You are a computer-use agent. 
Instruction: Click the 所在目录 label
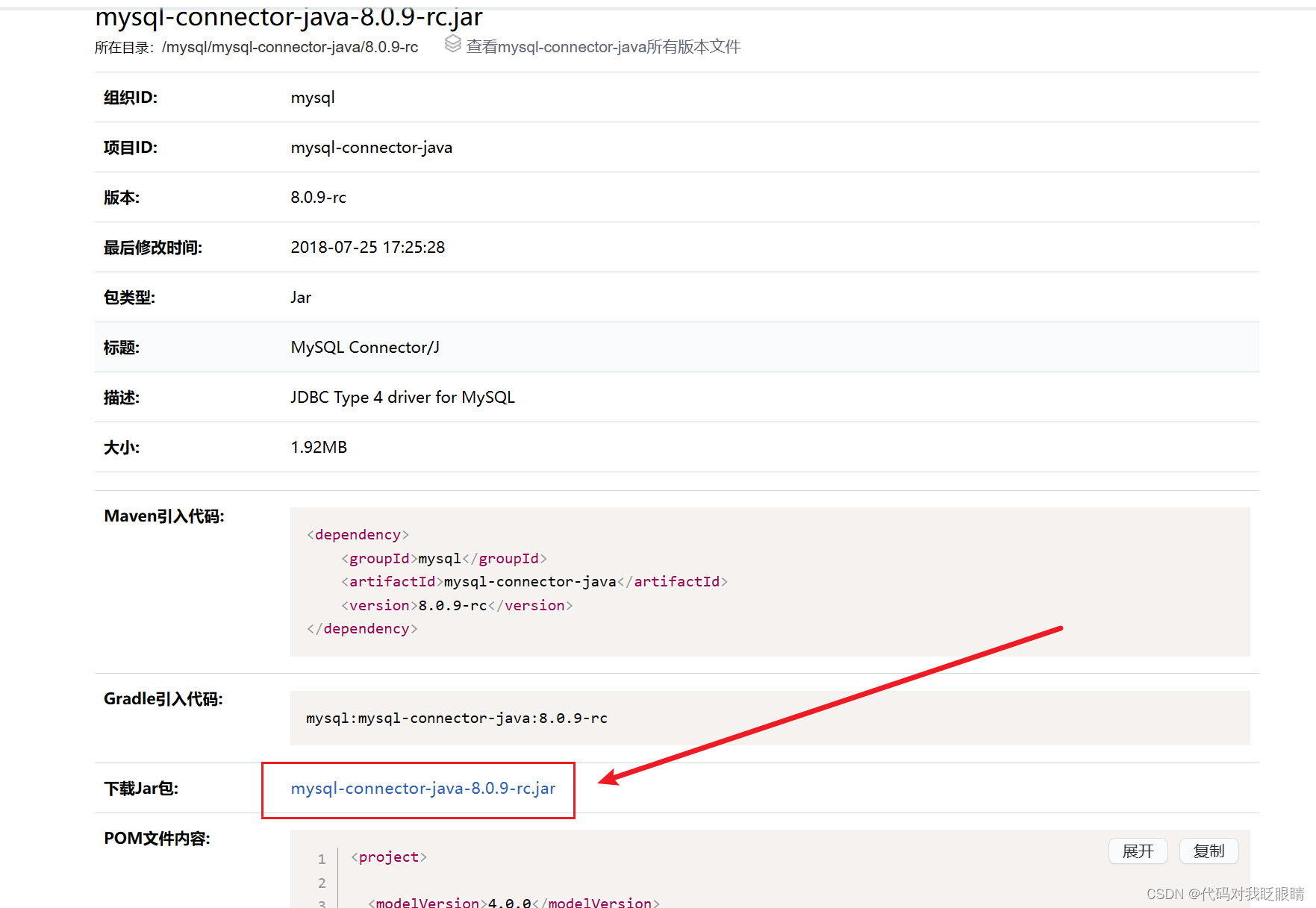click(x=125, y=48)
